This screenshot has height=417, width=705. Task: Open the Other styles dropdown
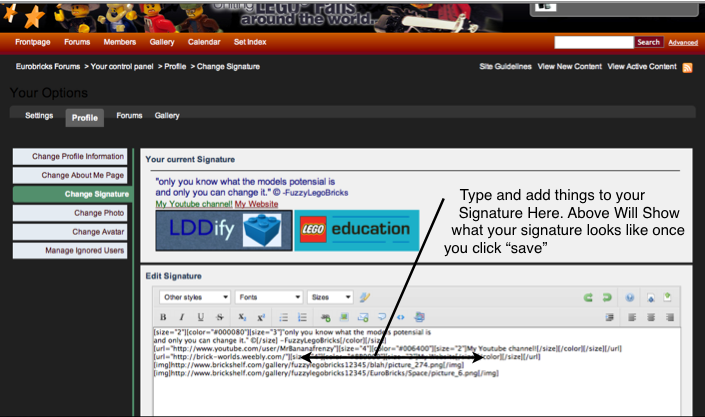coord(195,297)
